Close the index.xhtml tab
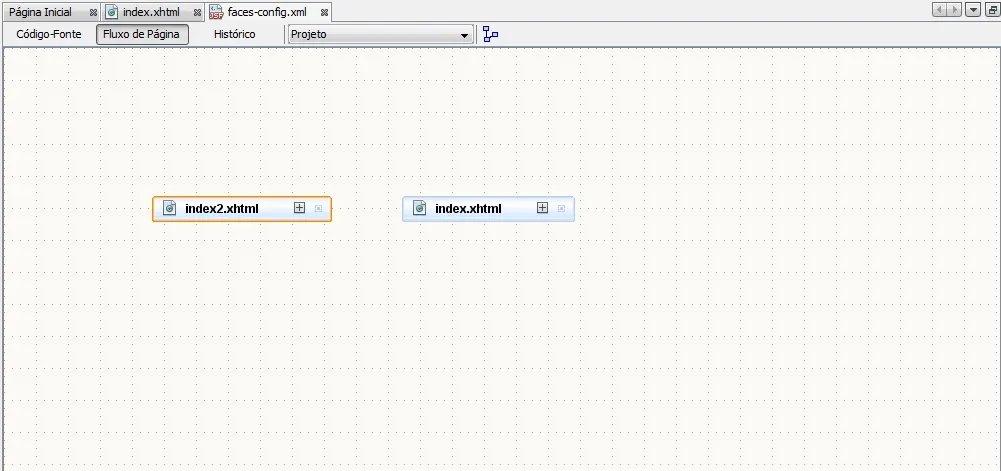This screenshot has height=471, width=1001. pyautogui.click(x=197, y=13)
